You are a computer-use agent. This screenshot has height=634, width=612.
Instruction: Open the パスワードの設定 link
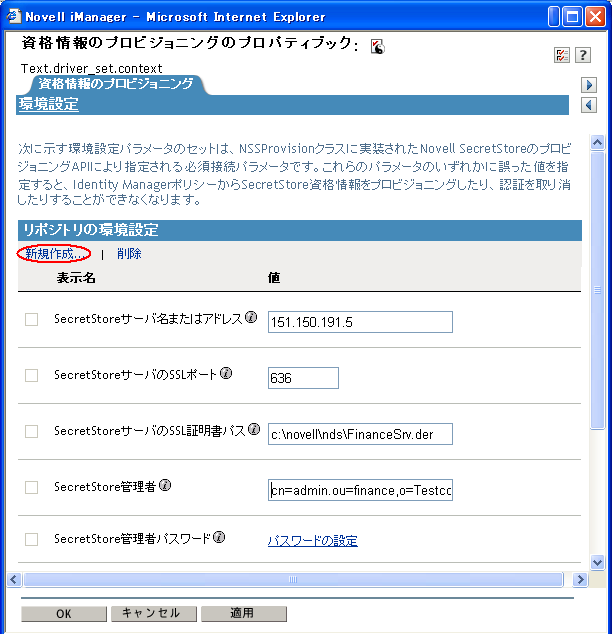point(312,541)
